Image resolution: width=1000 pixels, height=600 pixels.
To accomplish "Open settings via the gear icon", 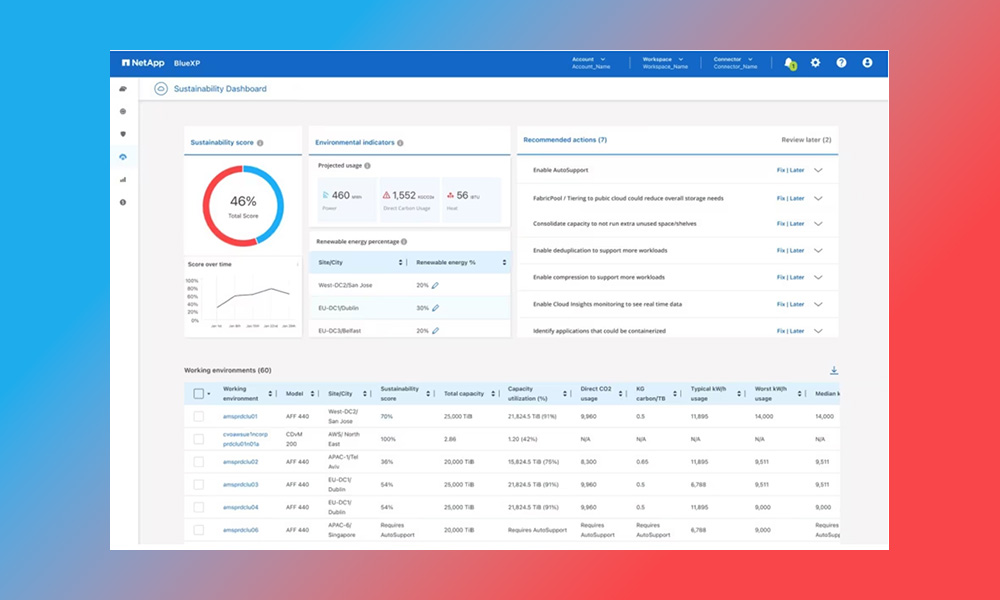I will (815, 62).
